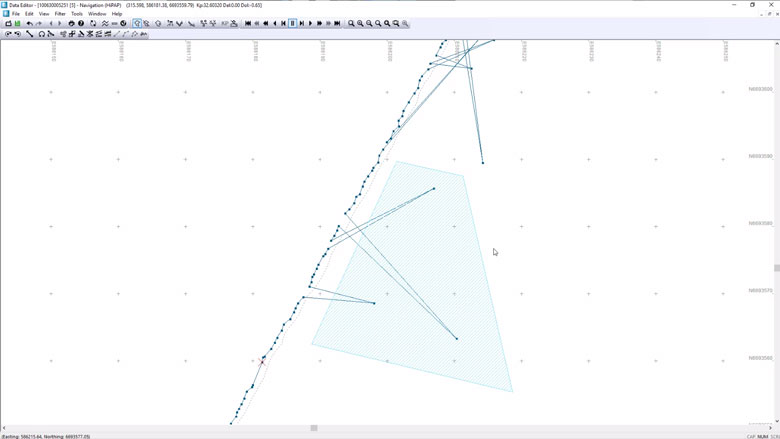Image resolution: width=780 pixels, height=439 pixels.
Task: Click the Save icon in toolbar
Action: coord(18,23)
